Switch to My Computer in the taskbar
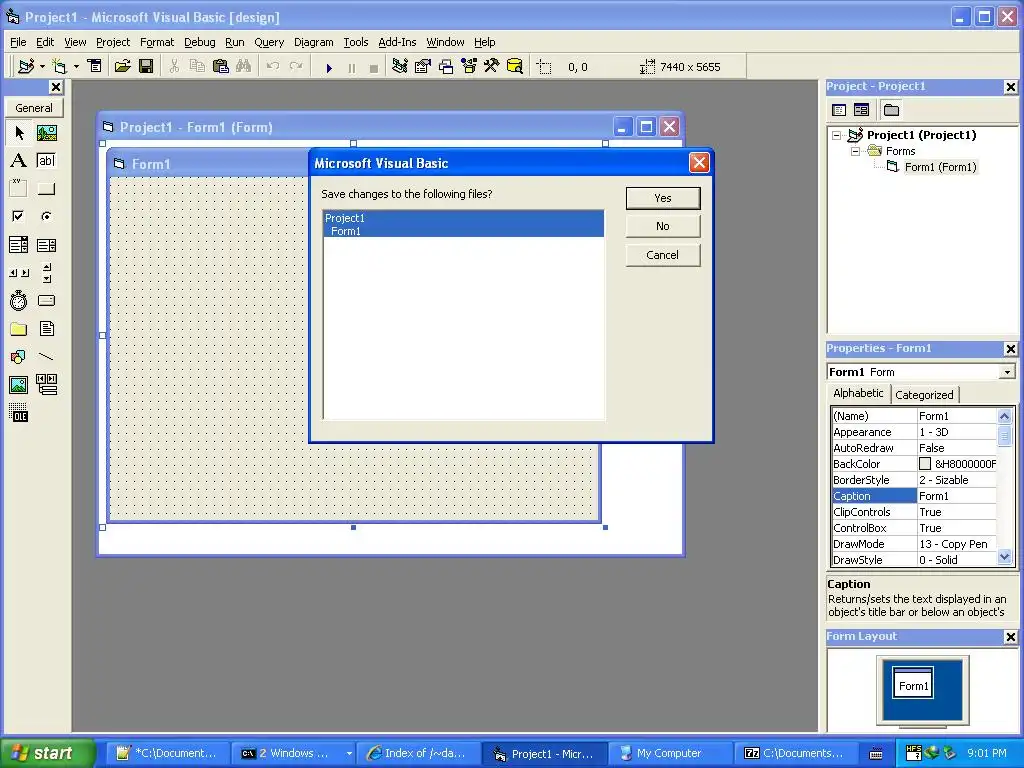Image resolution: width=1024 pixels, height=768 pixels. (x=669, y=753)
